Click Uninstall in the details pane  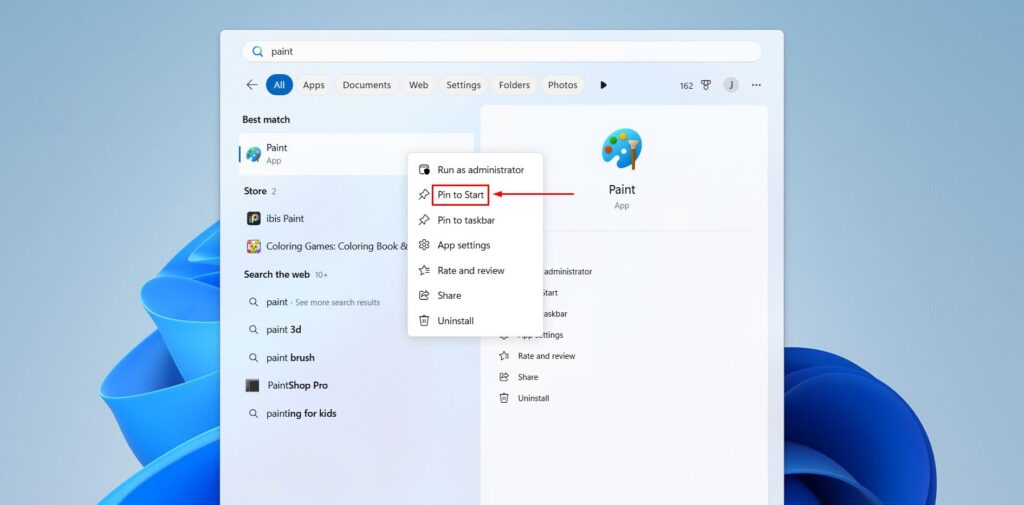[x=534, y=398]
